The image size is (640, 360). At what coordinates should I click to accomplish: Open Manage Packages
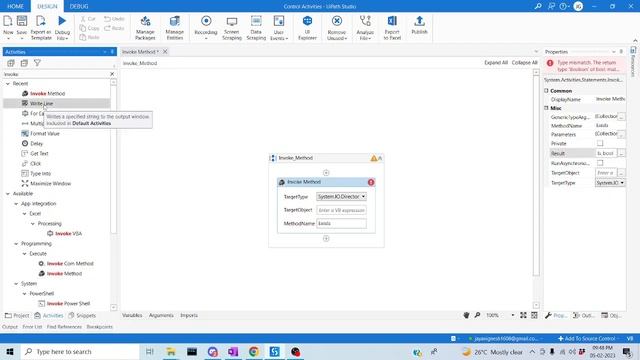(x=145, y=27)
